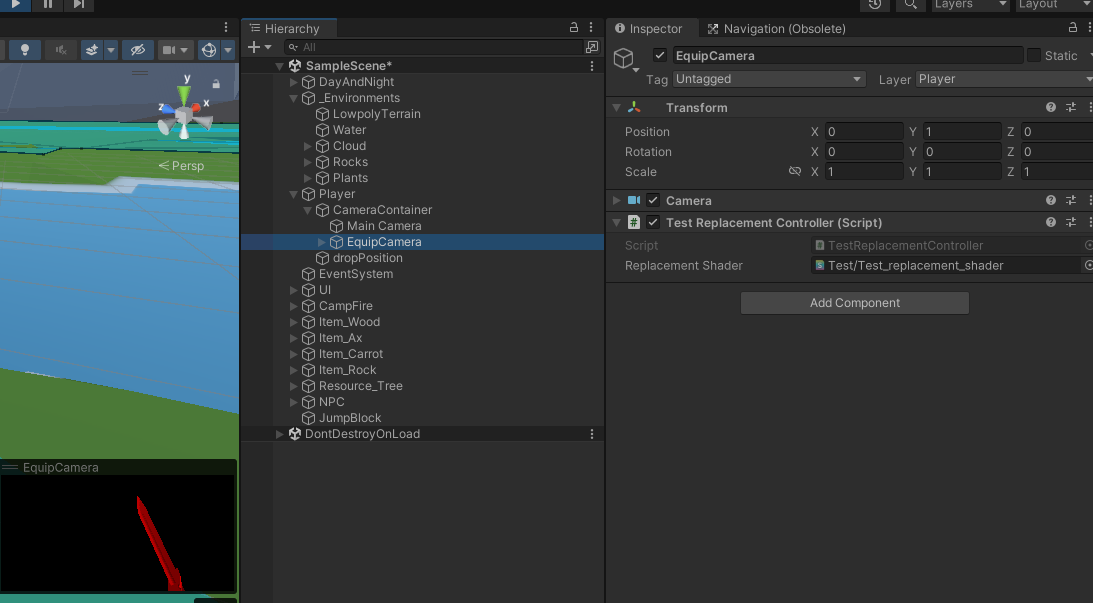Open Hierarchy panel three-dot menu
The height and width of the screenshot is (603, 1093).
pos(591,27)
